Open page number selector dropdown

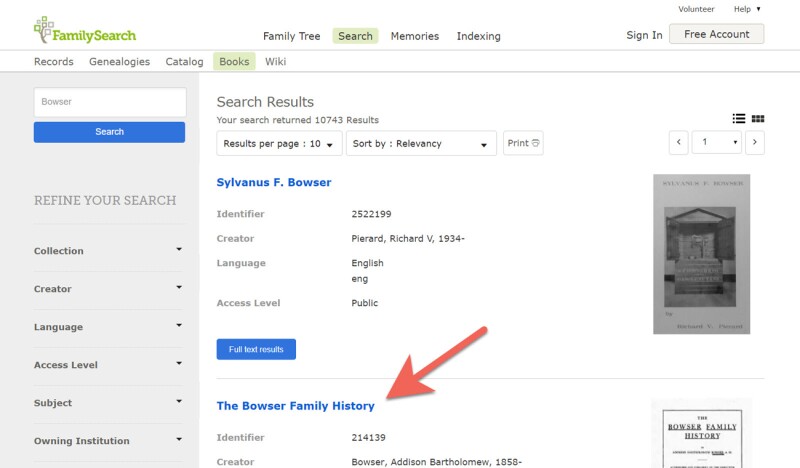[x=717, y=142]
